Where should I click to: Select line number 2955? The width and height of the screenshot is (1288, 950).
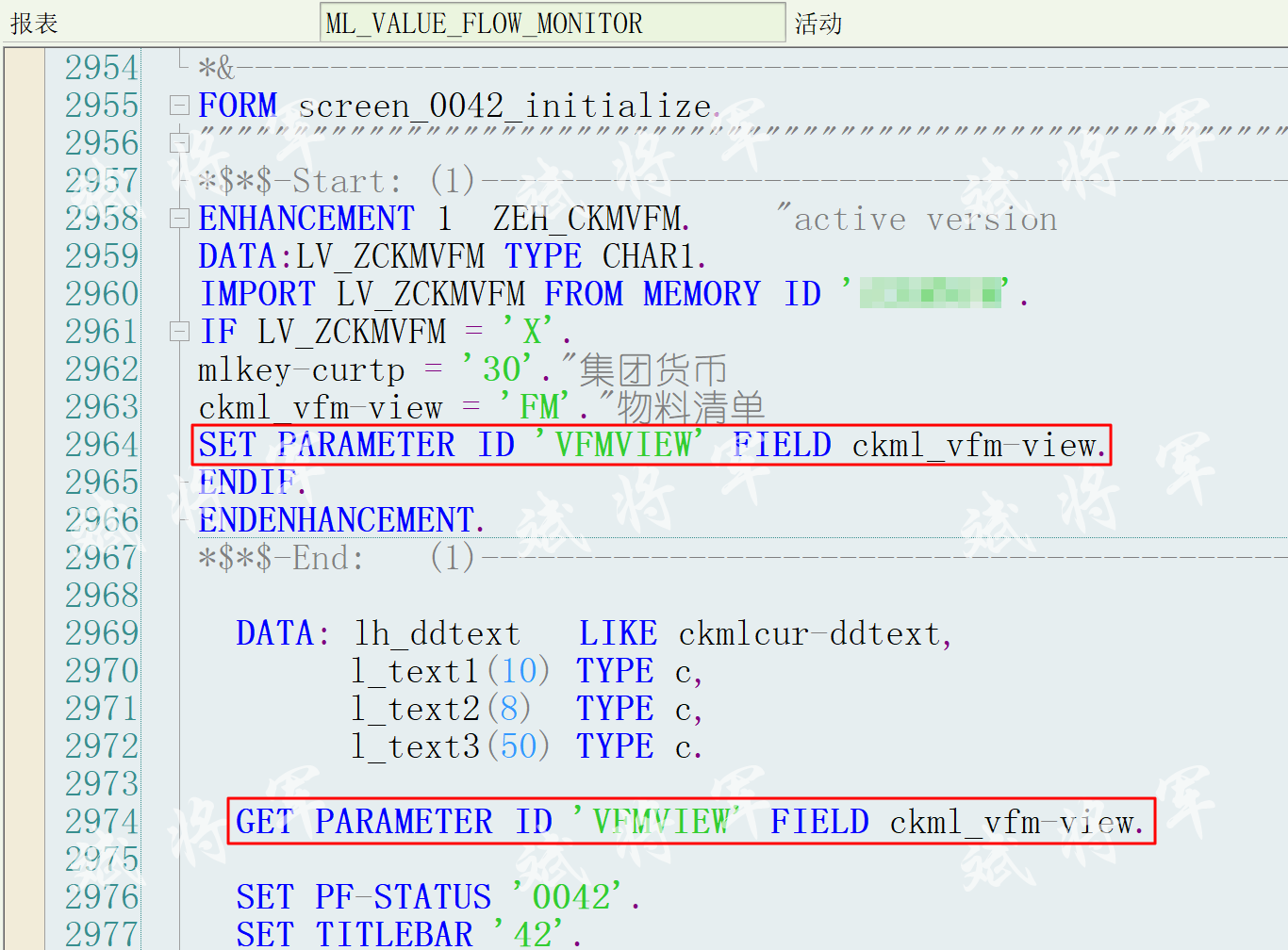click(x=101, y=106)
